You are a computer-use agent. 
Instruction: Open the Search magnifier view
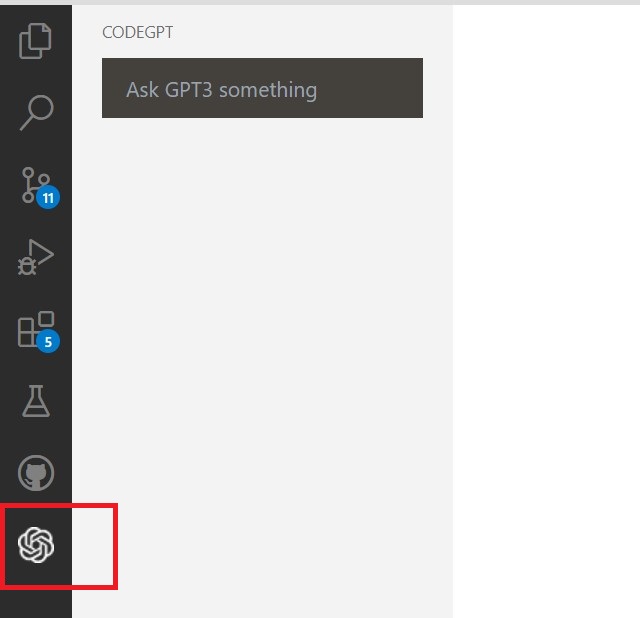click(x=36, y=113)
